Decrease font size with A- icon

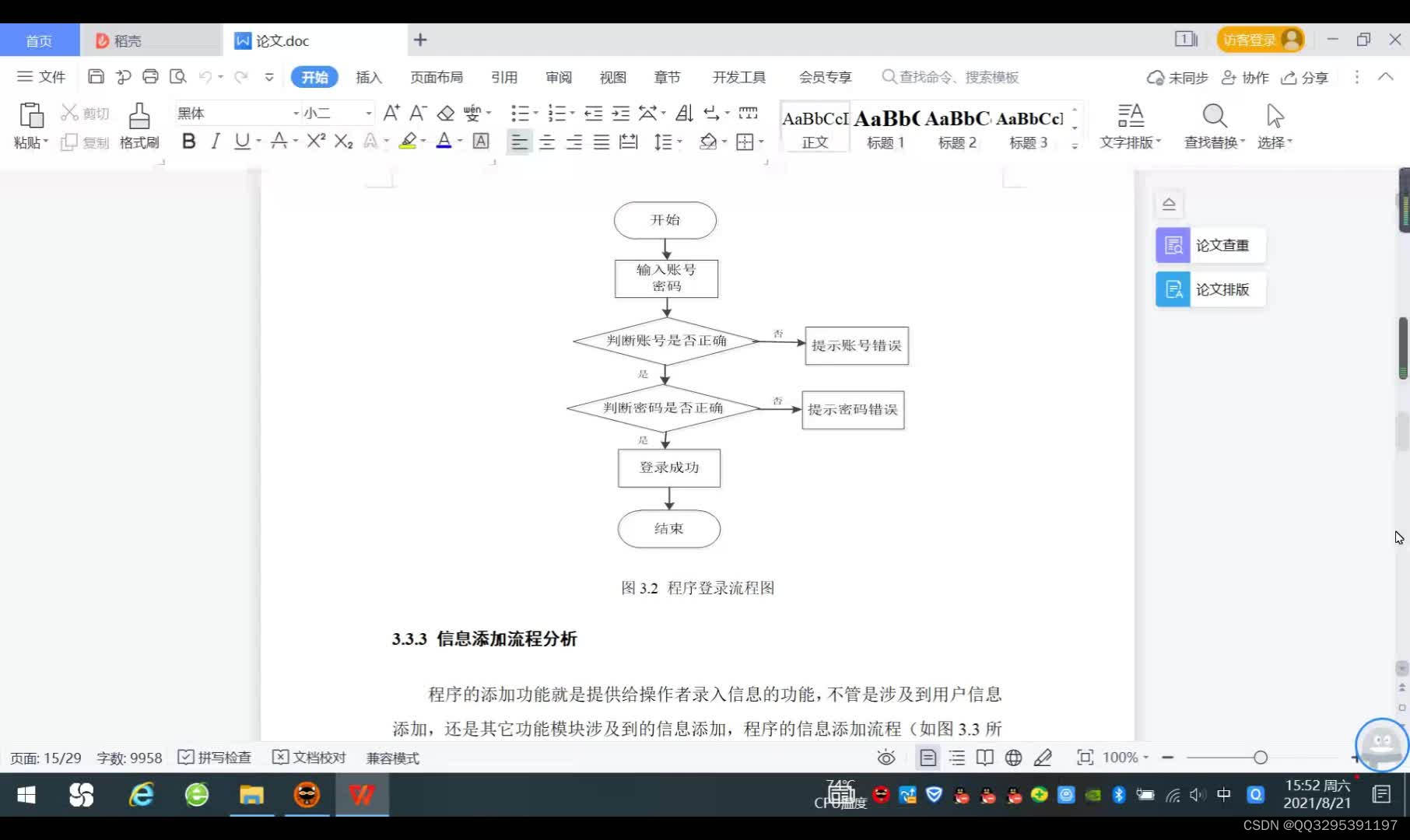(x=418, y=113)
